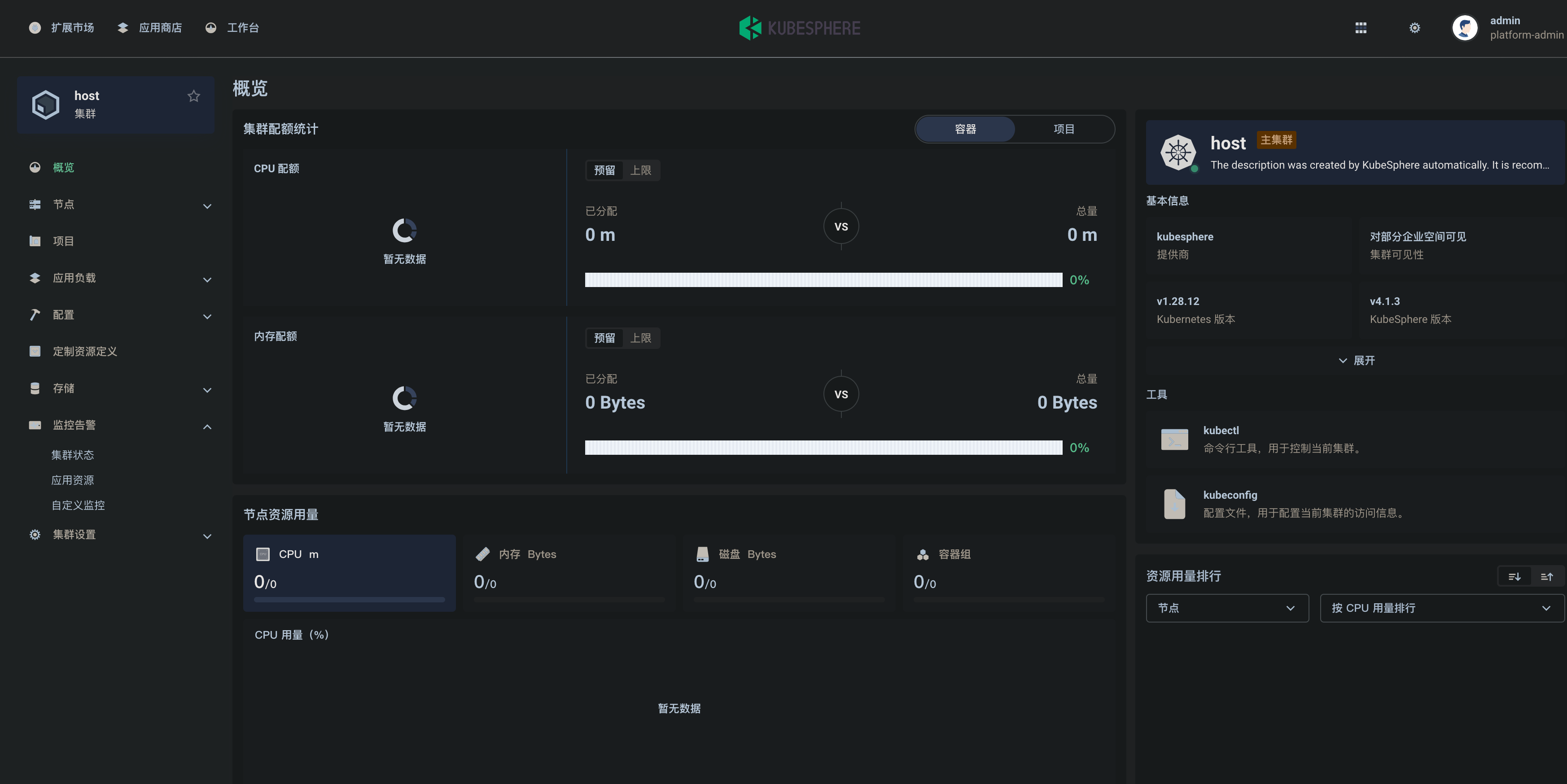Star the host cluster as favorite

193,96
